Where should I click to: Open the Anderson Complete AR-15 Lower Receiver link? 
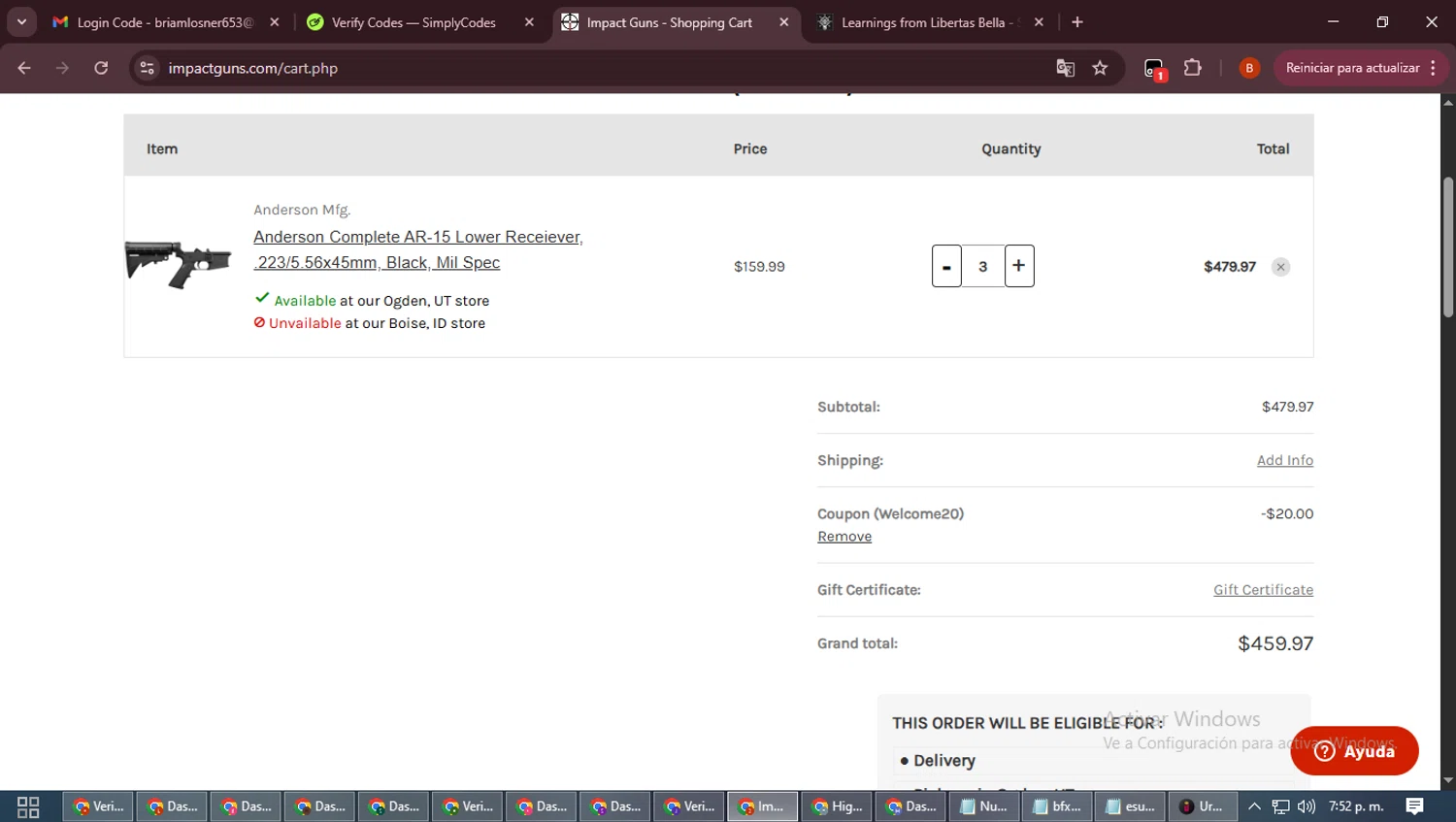(418, 249)
